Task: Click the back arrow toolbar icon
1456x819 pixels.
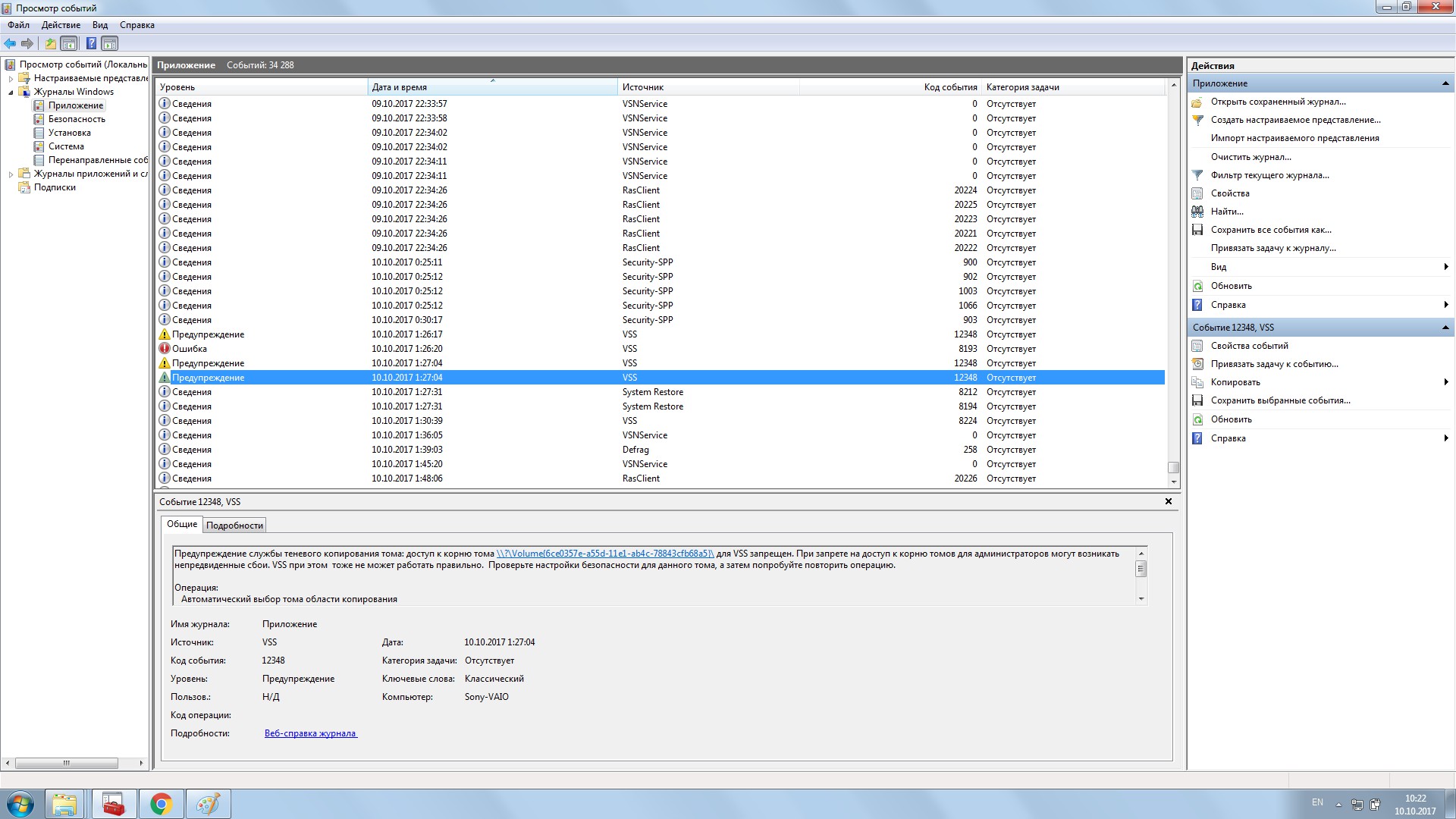Action: tap(10, 44)
